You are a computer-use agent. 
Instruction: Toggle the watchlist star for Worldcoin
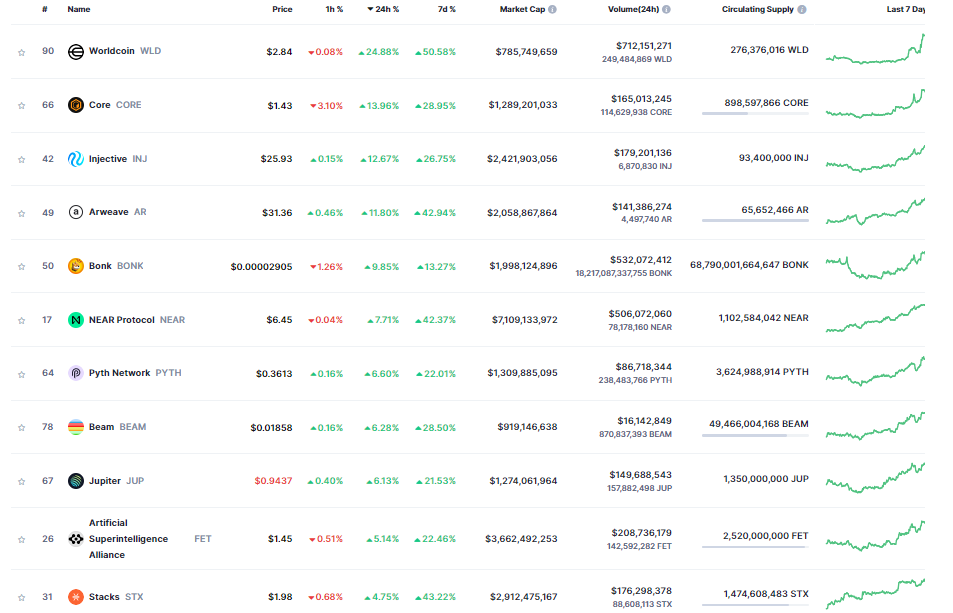coord(21,52)
